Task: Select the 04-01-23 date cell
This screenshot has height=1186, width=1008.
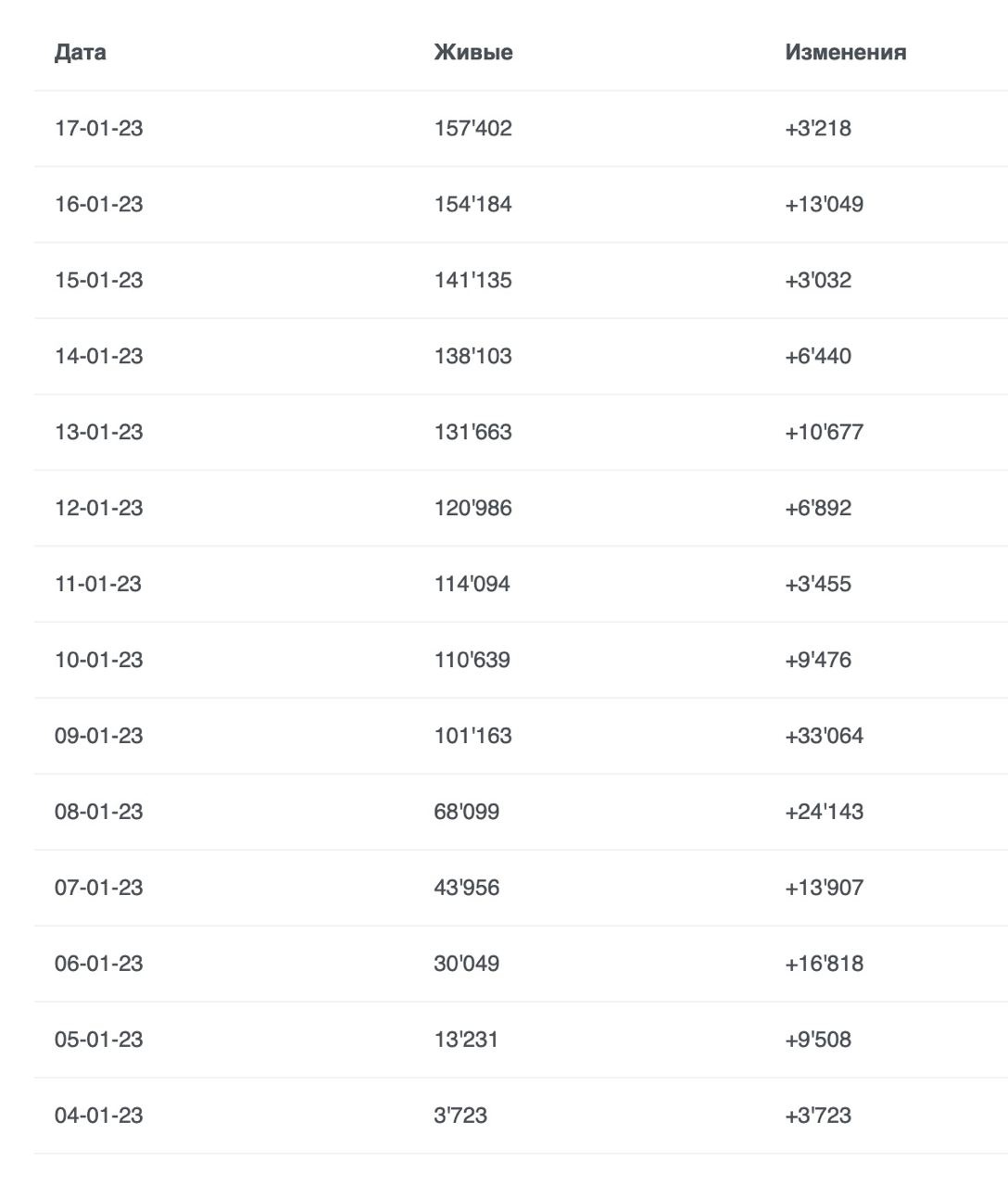Action: coord(99,1116)
